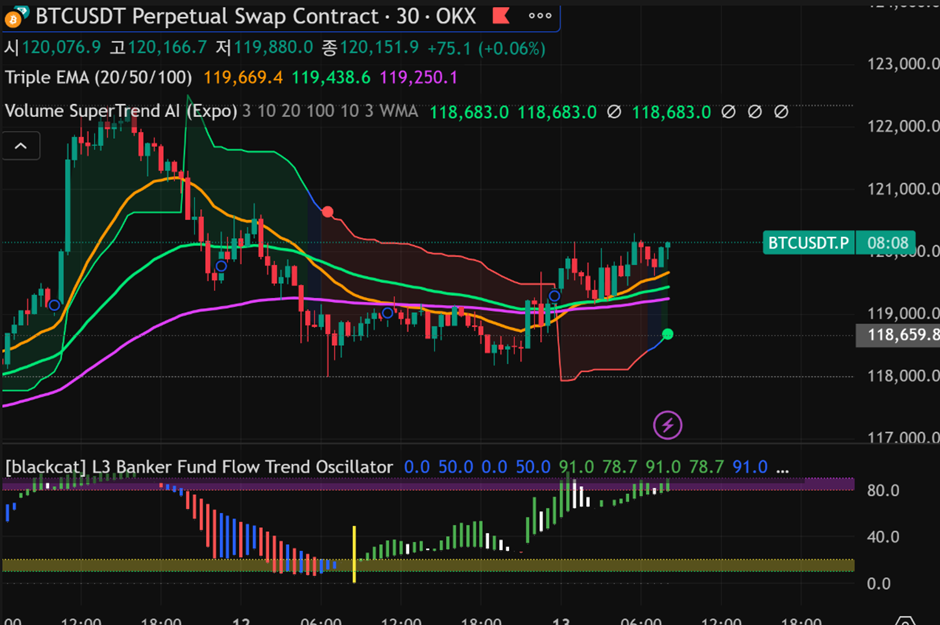The width and height of the screenshot is (940, 625).
Task: Click the red SuperTrend signal dot
Action: click(327, 212)
